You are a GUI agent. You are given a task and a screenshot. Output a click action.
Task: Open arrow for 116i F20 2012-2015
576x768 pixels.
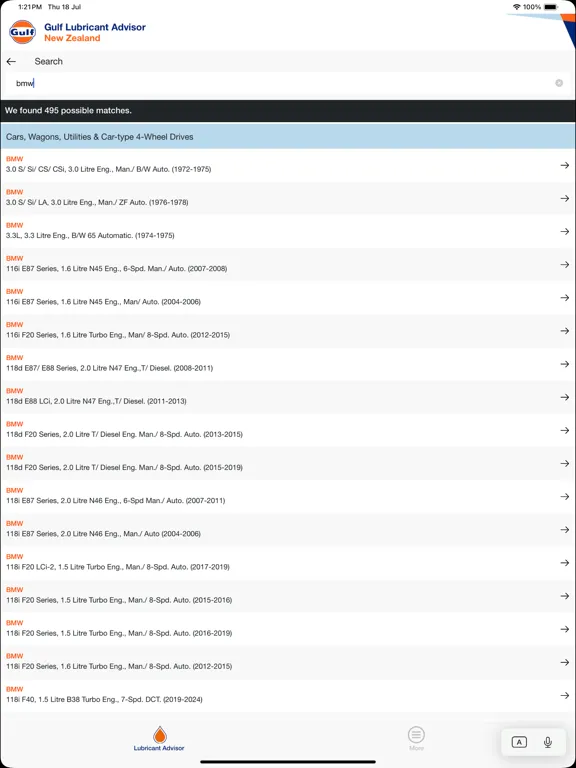point(565,331)
